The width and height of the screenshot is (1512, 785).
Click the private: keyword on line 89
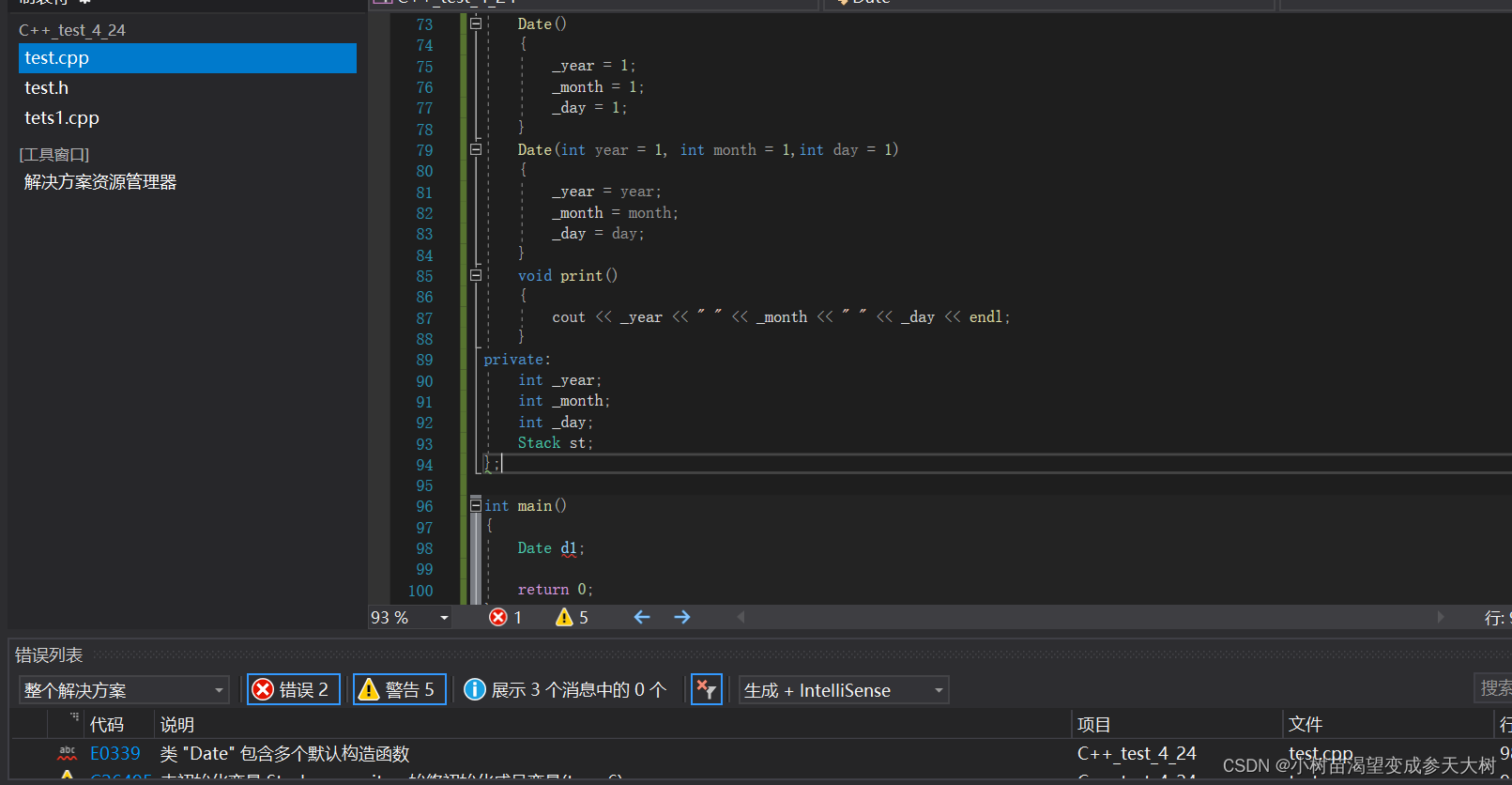click(517, 360)
